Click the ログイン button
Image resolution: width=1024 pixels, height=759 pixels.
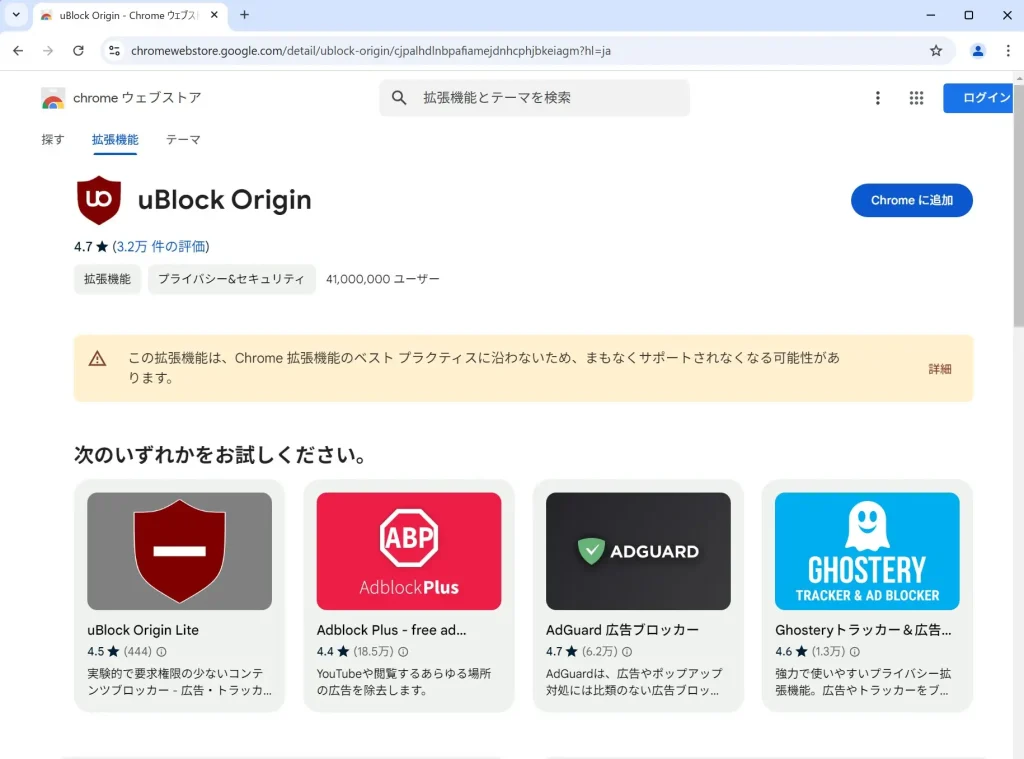click(986, 98)
